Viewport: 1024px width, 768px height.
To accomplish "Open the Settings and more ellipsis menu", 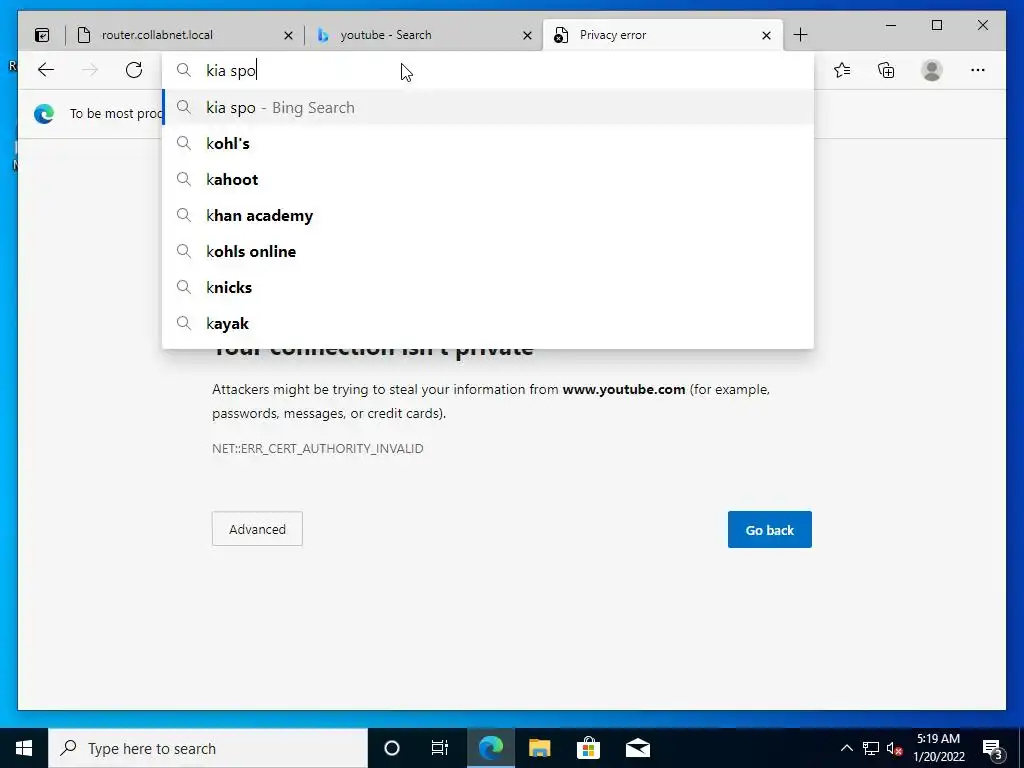I will 978,70.
